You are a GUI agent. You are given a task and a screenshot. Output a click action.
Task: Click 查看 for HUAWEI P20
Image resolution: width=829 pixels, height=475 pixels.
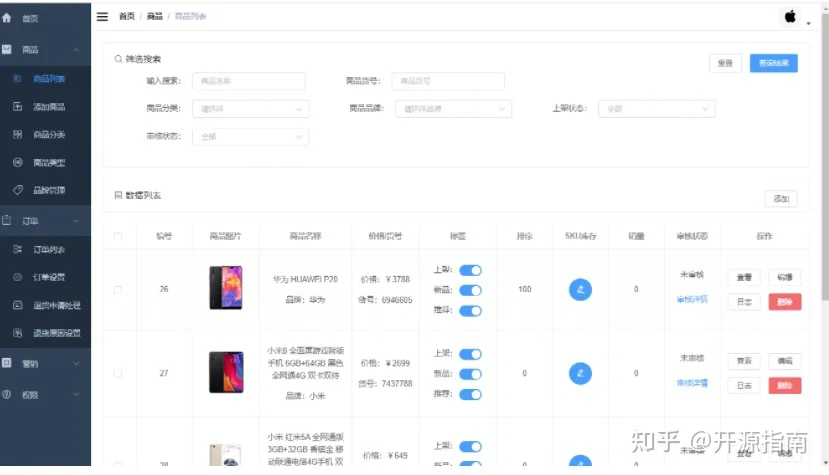tap(744, 277)
